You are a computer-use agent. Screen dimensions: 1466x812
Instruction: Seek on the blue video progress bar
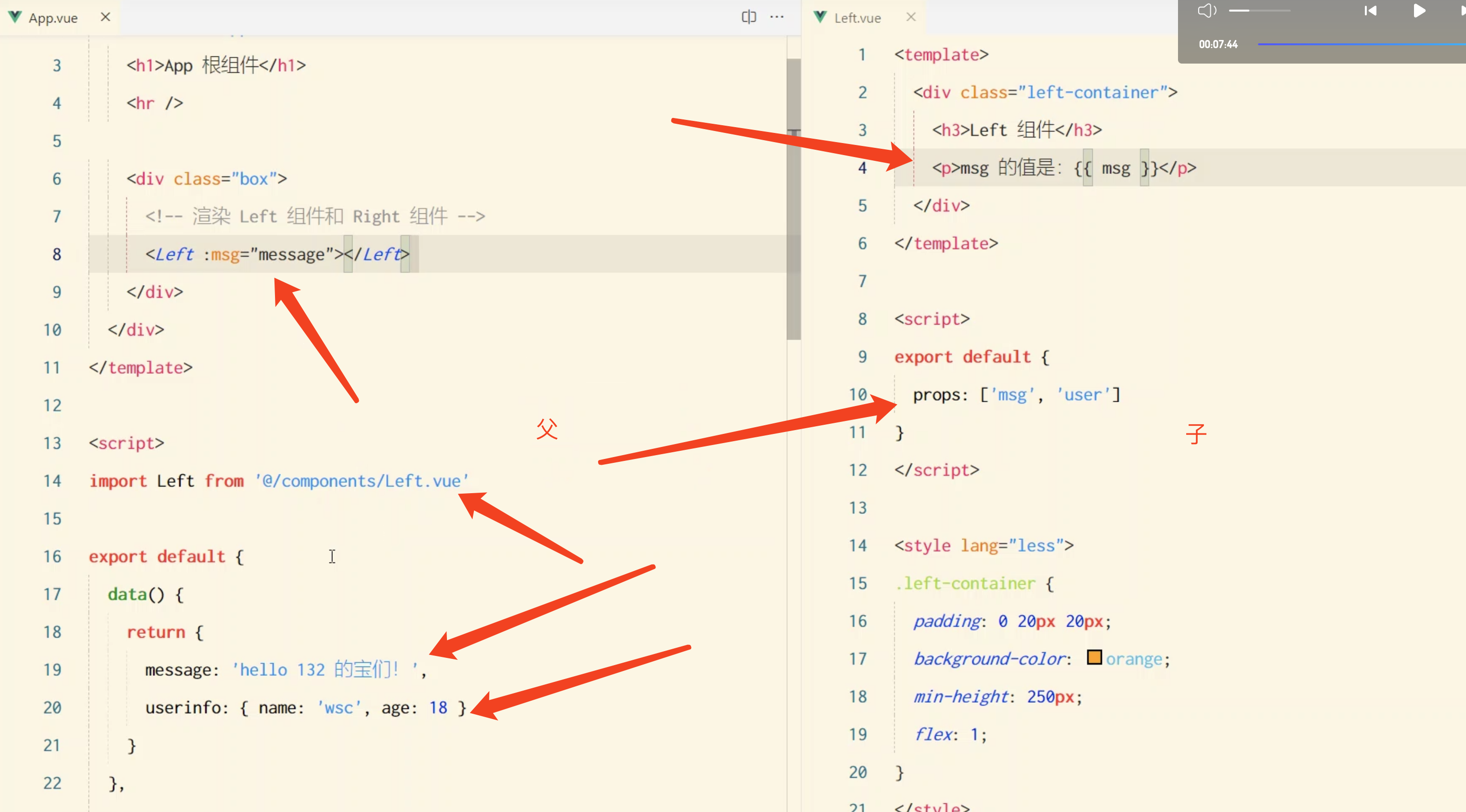tap(1360, 44)
